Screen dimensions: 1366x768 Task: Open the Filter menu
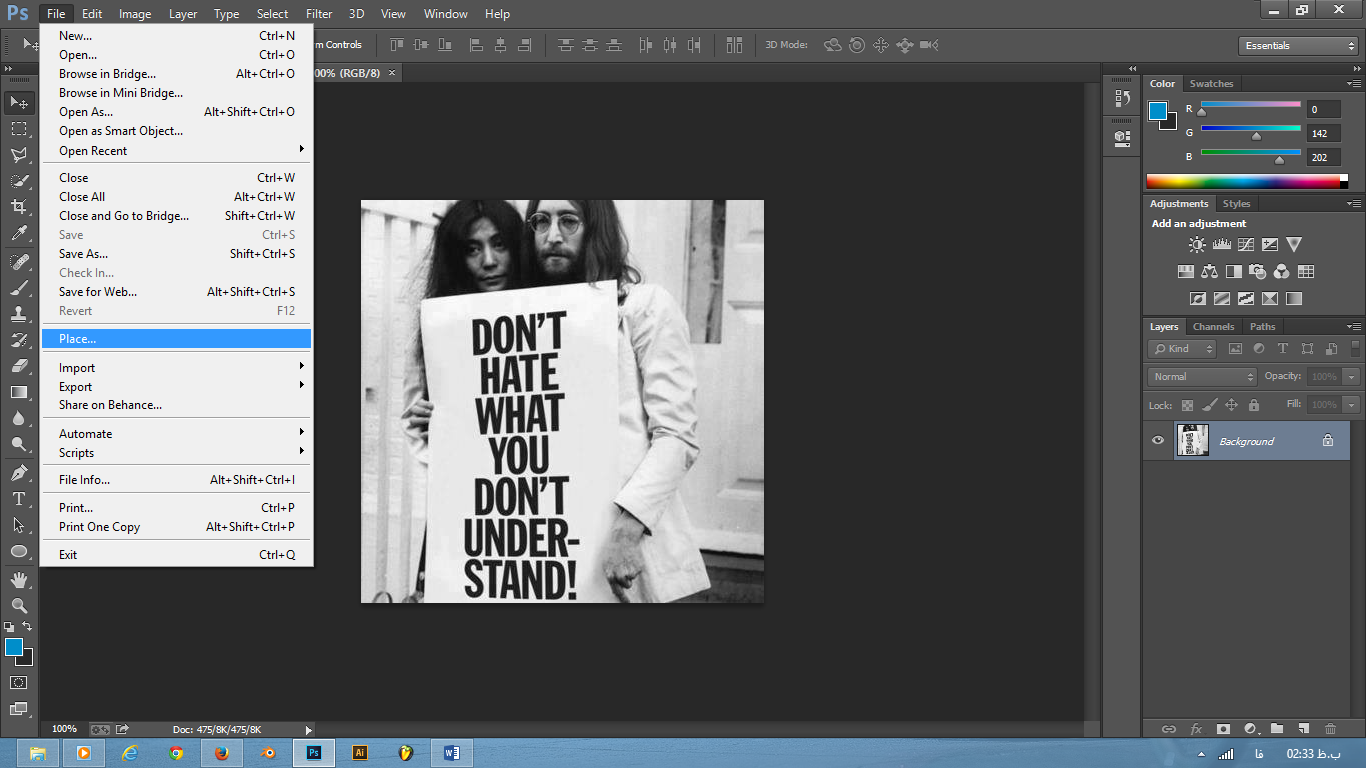[319, 14]
